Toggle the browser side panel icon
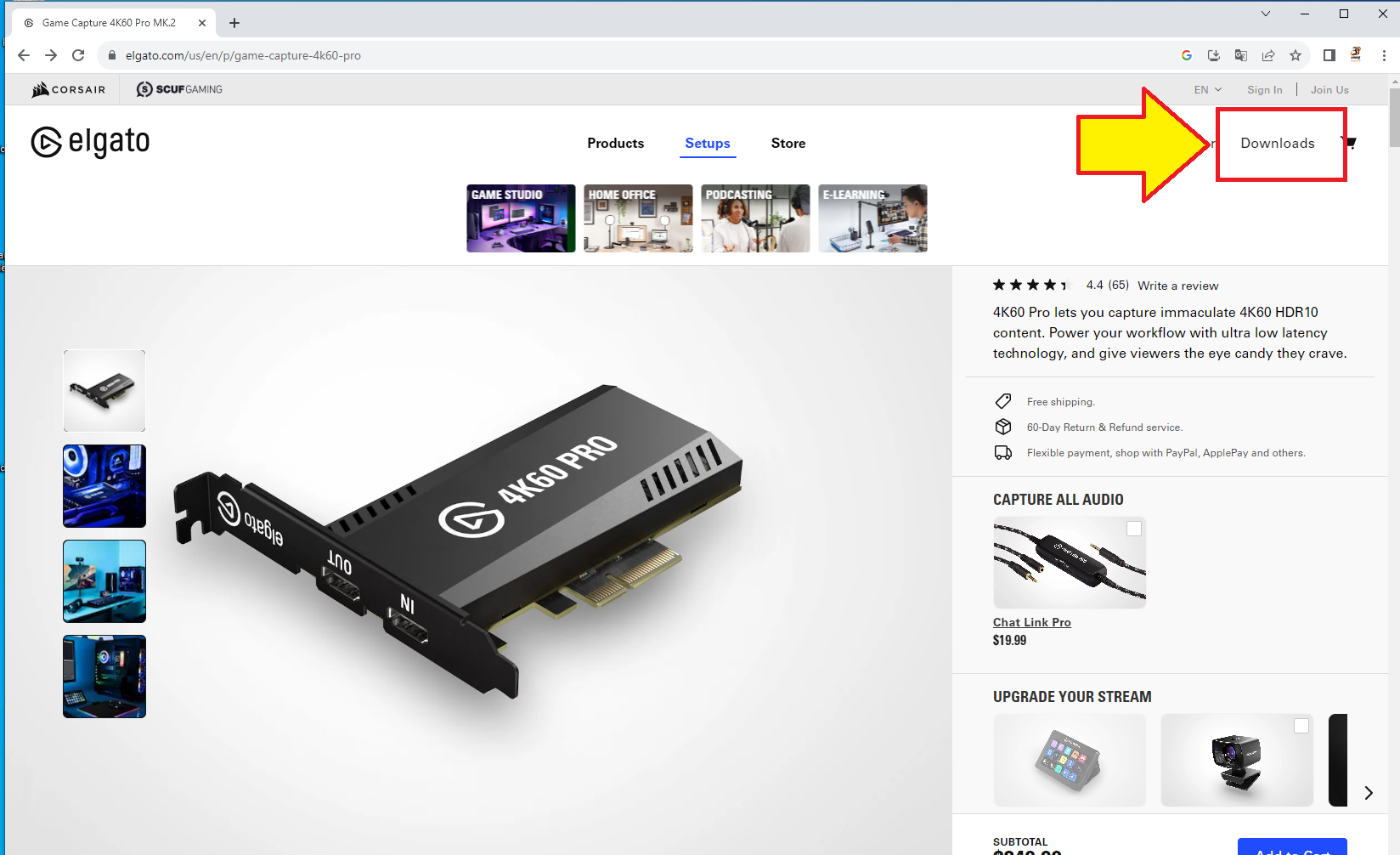Viewport: 1400px width, 855px height. (1329, 55)
